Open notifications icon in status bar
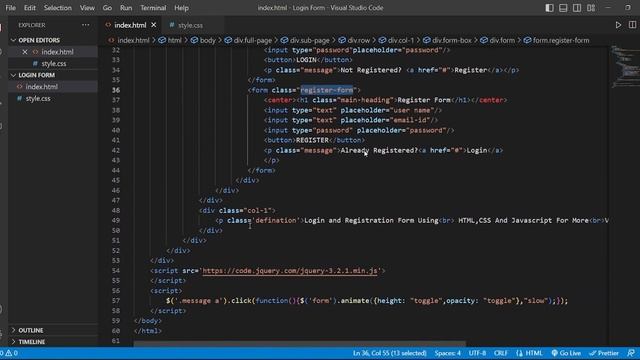 pos(631,353)
